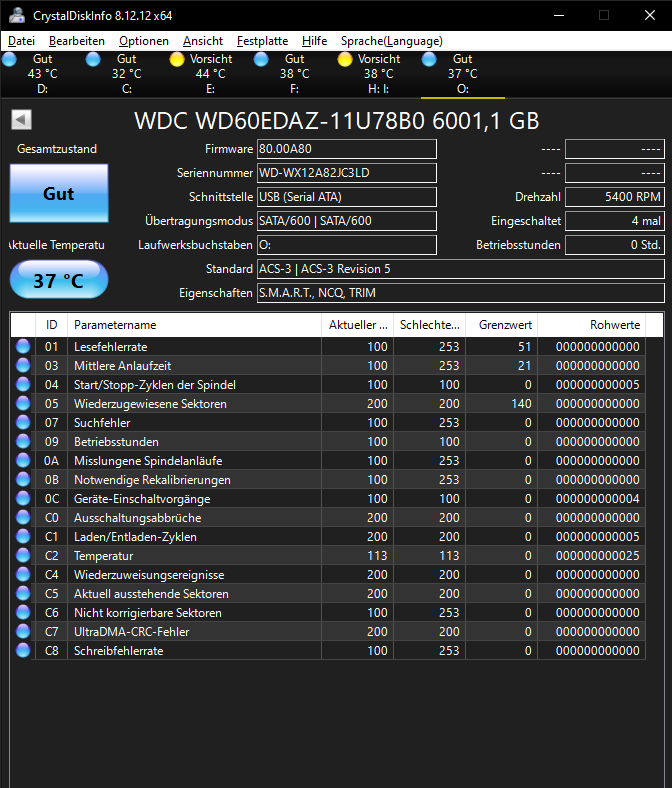Viewport: 672px width, 788px height.
Task: Click the Drehzahl field 5400 RPM
Action: coord(615,197)
